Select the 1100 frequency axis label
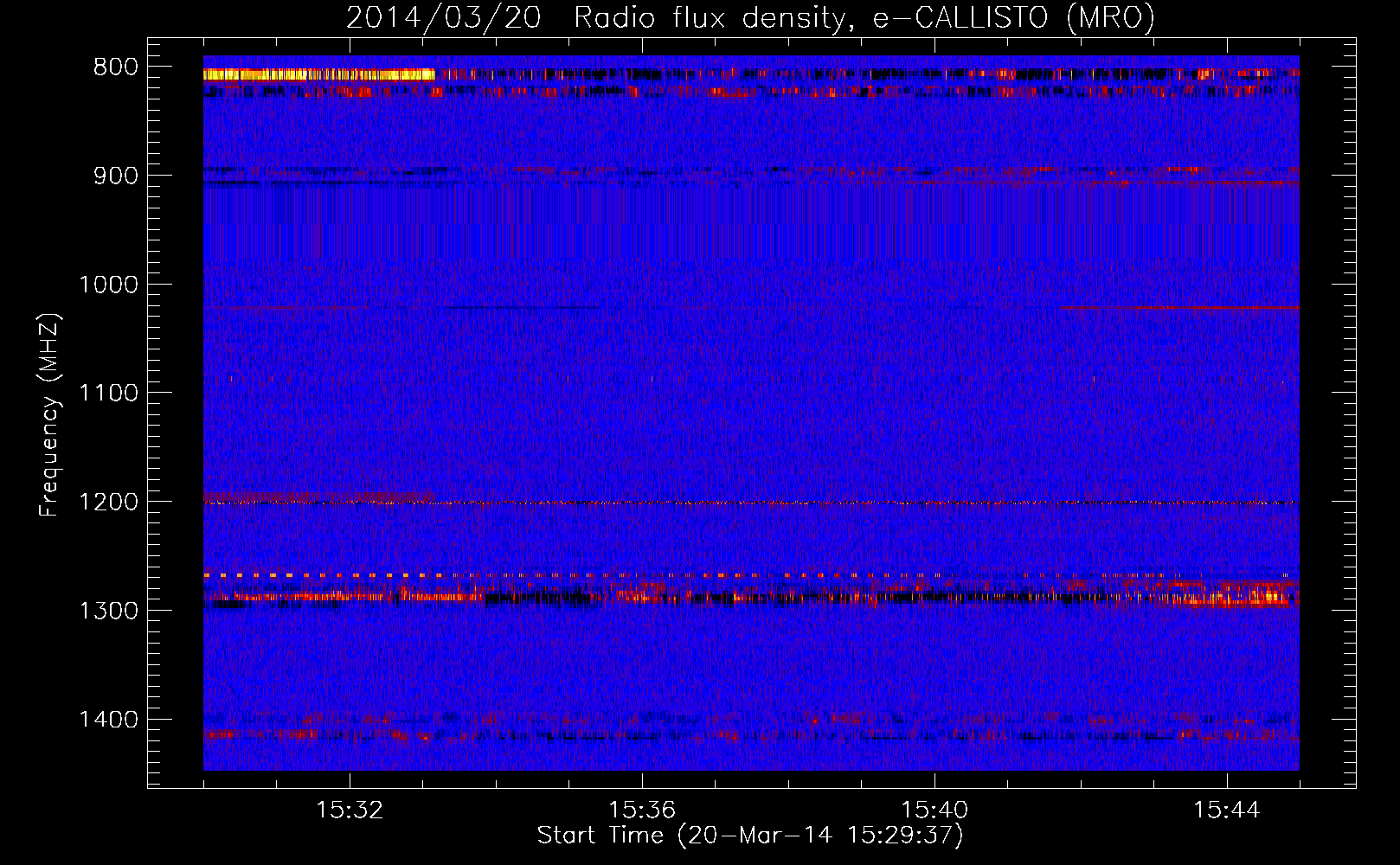 click(108, 394)
